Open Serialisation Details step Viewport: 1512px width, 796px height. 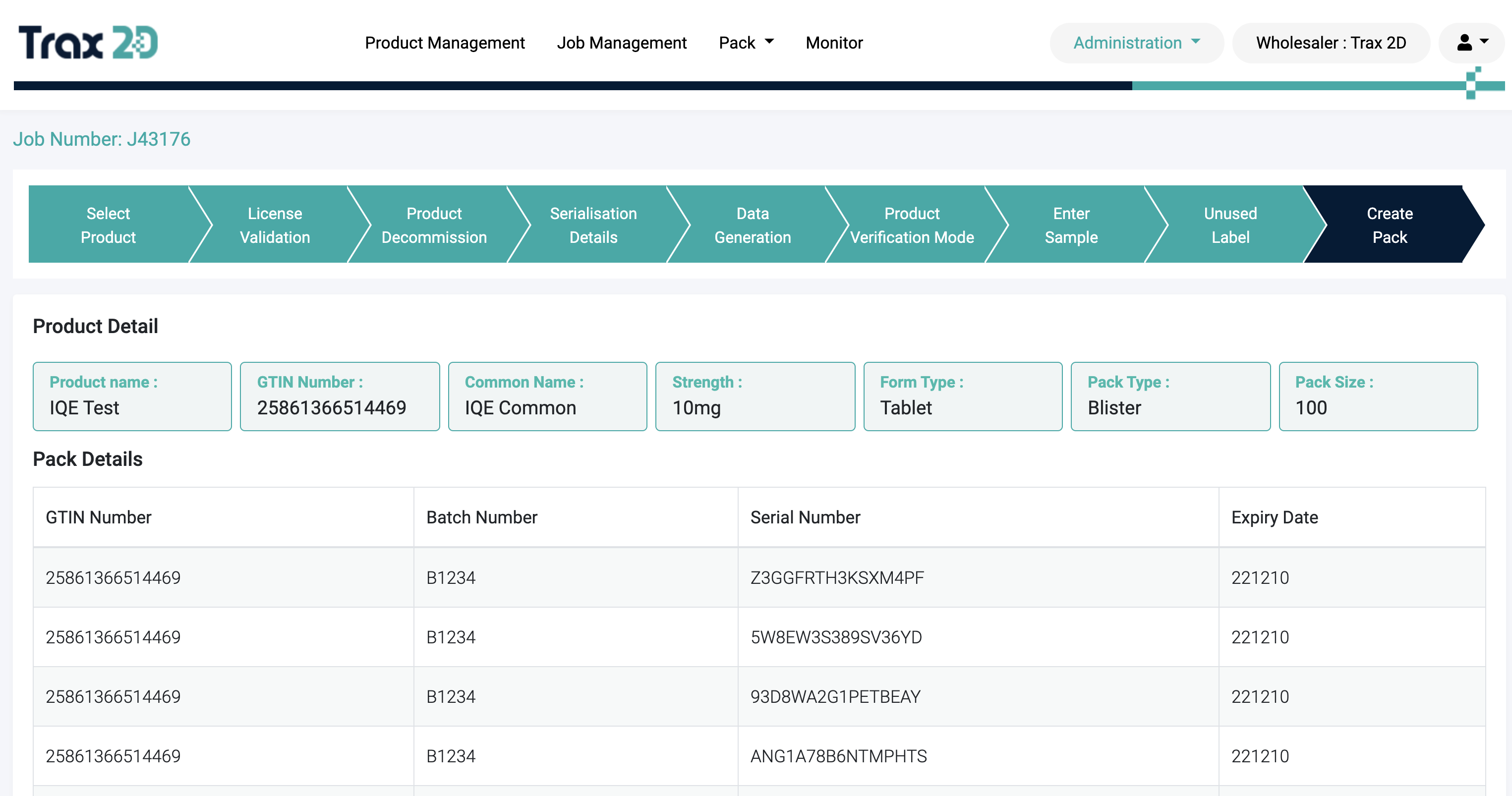593,225
